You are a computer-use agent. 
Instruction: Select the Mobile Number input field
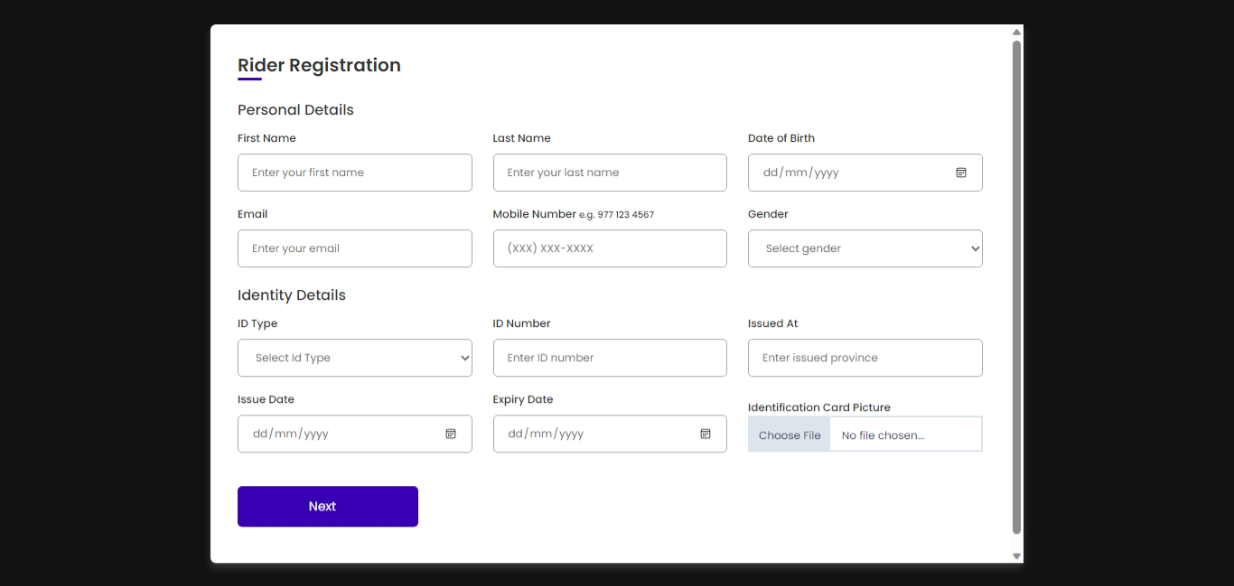[x=610, y=249]
